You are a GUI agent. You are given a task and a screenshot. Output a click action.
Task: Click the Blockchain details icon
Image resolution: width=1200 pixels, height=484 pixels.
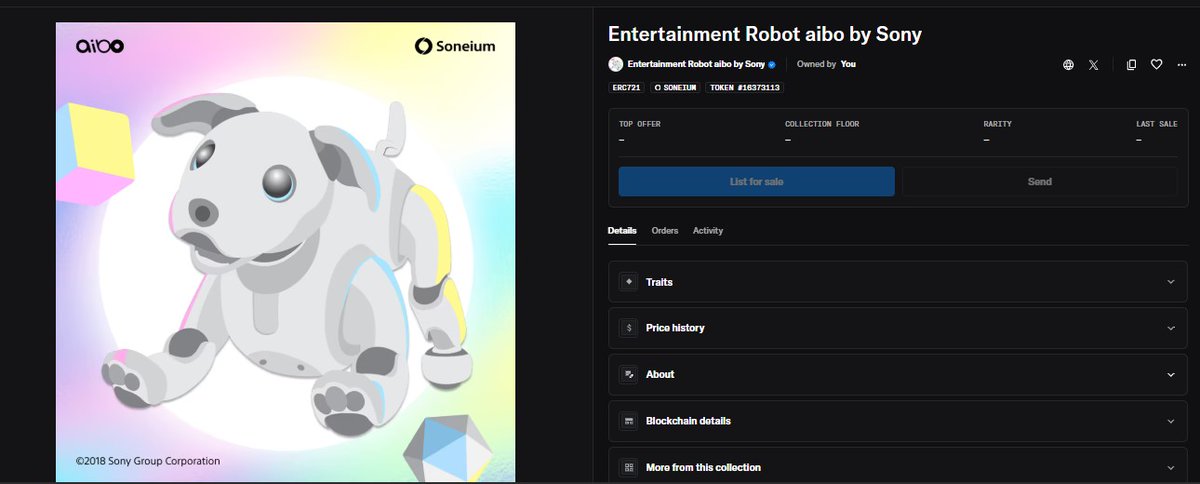pyautogui.click(x=628, y=421)
